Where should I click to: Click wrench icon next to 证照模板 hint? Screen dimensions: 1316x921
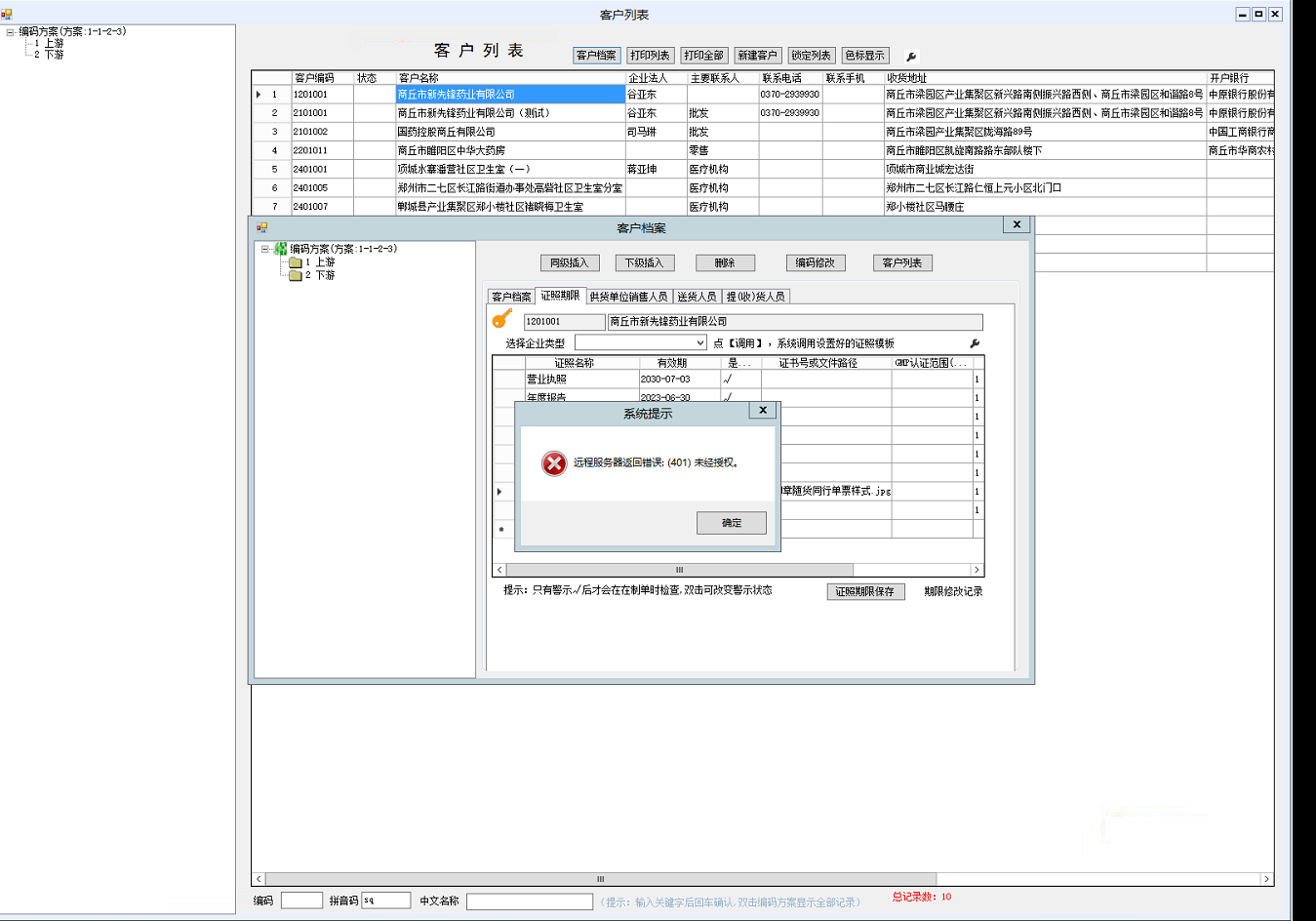974,343
